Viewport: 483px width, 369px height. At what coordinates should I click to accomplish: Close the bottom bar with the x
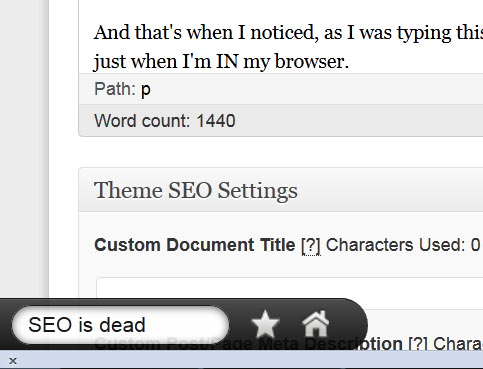[x=13, y=361]
